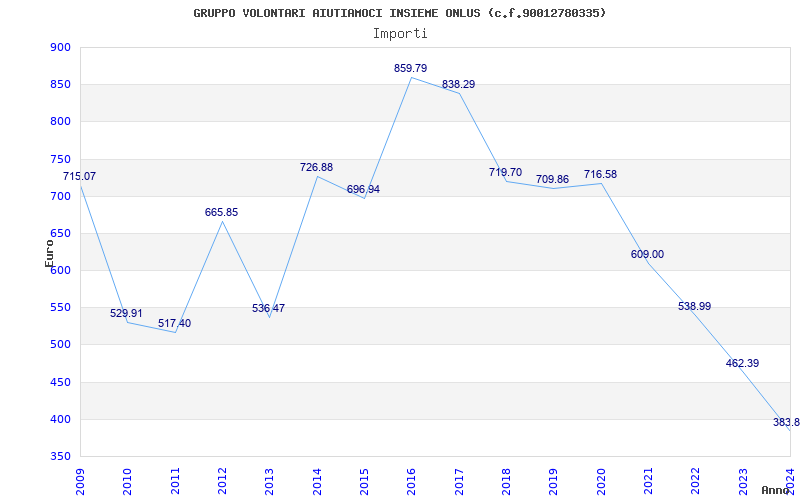Click the 517.40 data label

point(174,323)
